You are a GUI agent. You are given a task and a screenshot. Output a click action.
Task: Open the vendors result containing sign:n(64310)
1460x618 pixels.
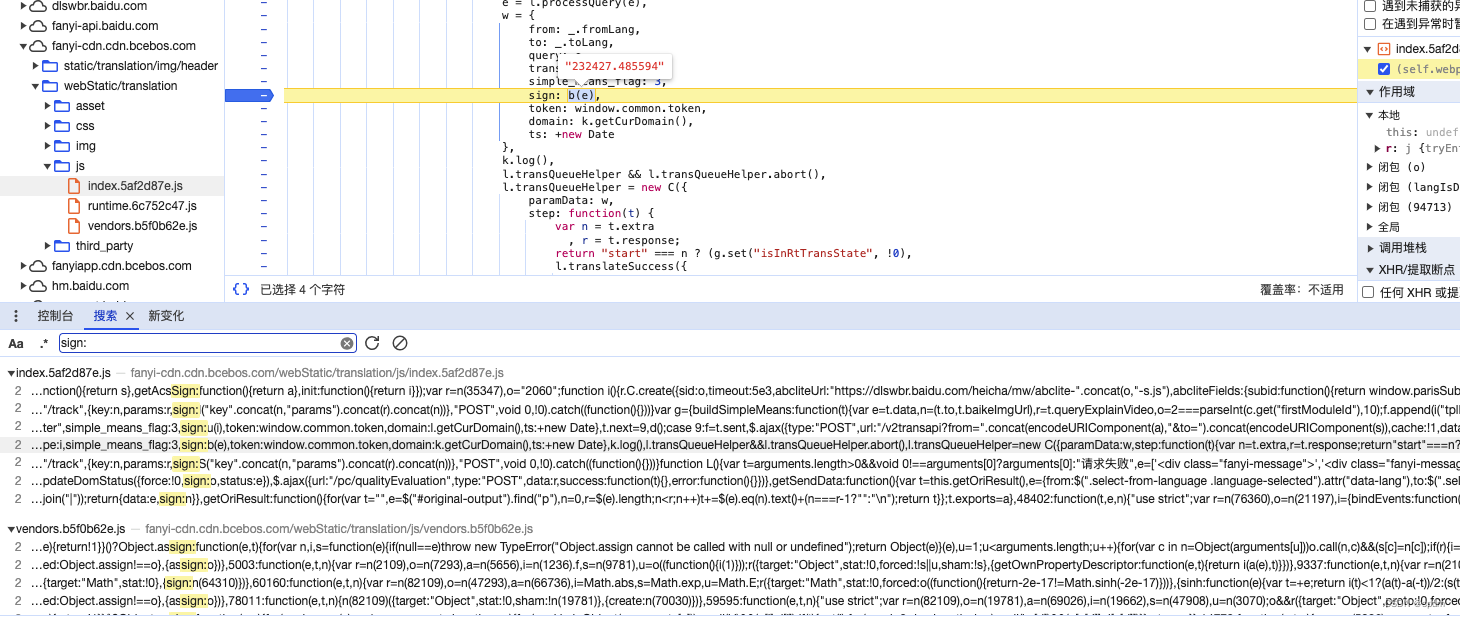(730, 582)
